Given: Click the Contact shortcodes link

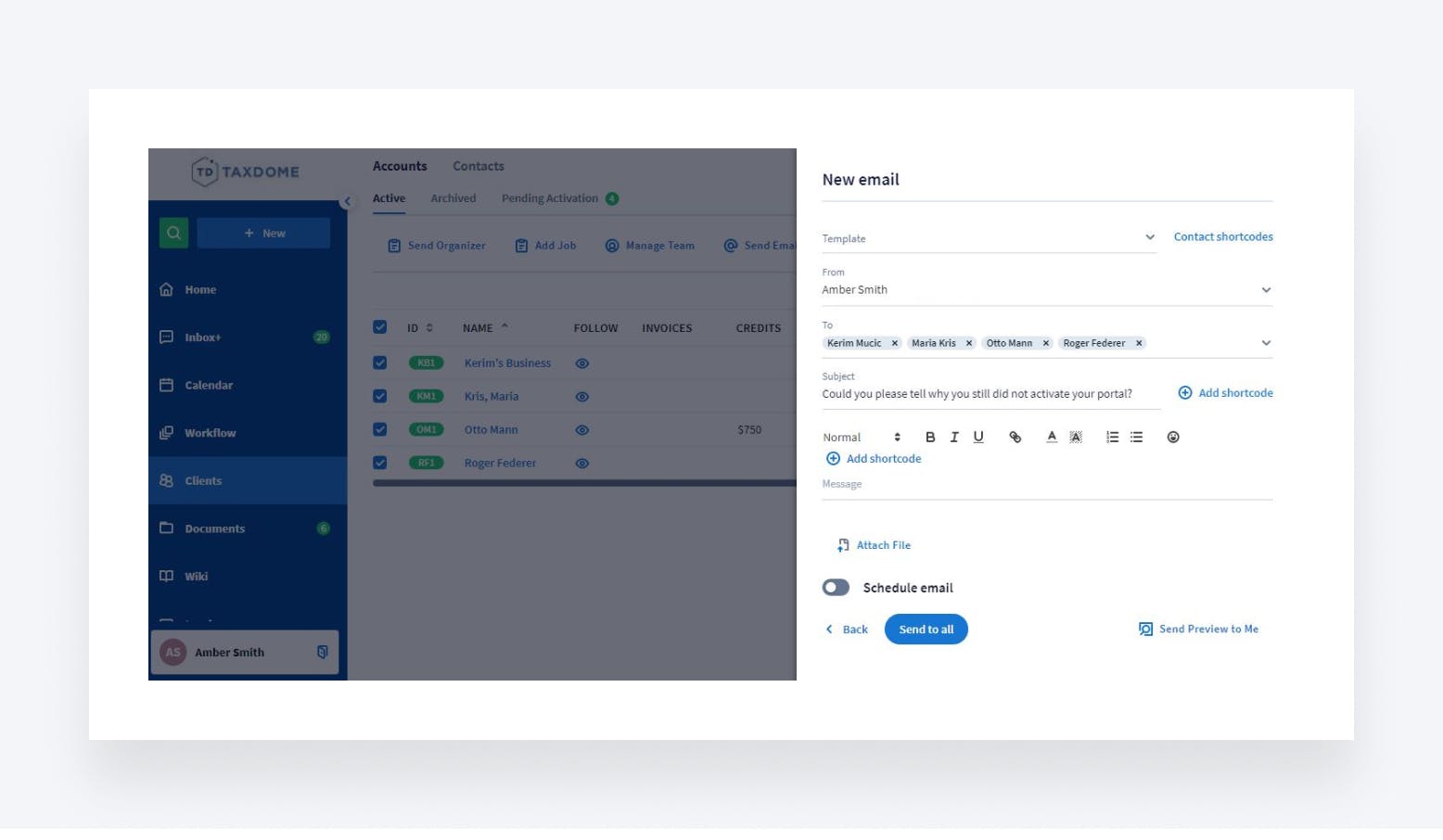Looking at the screenshot, I should (1222, 237).
